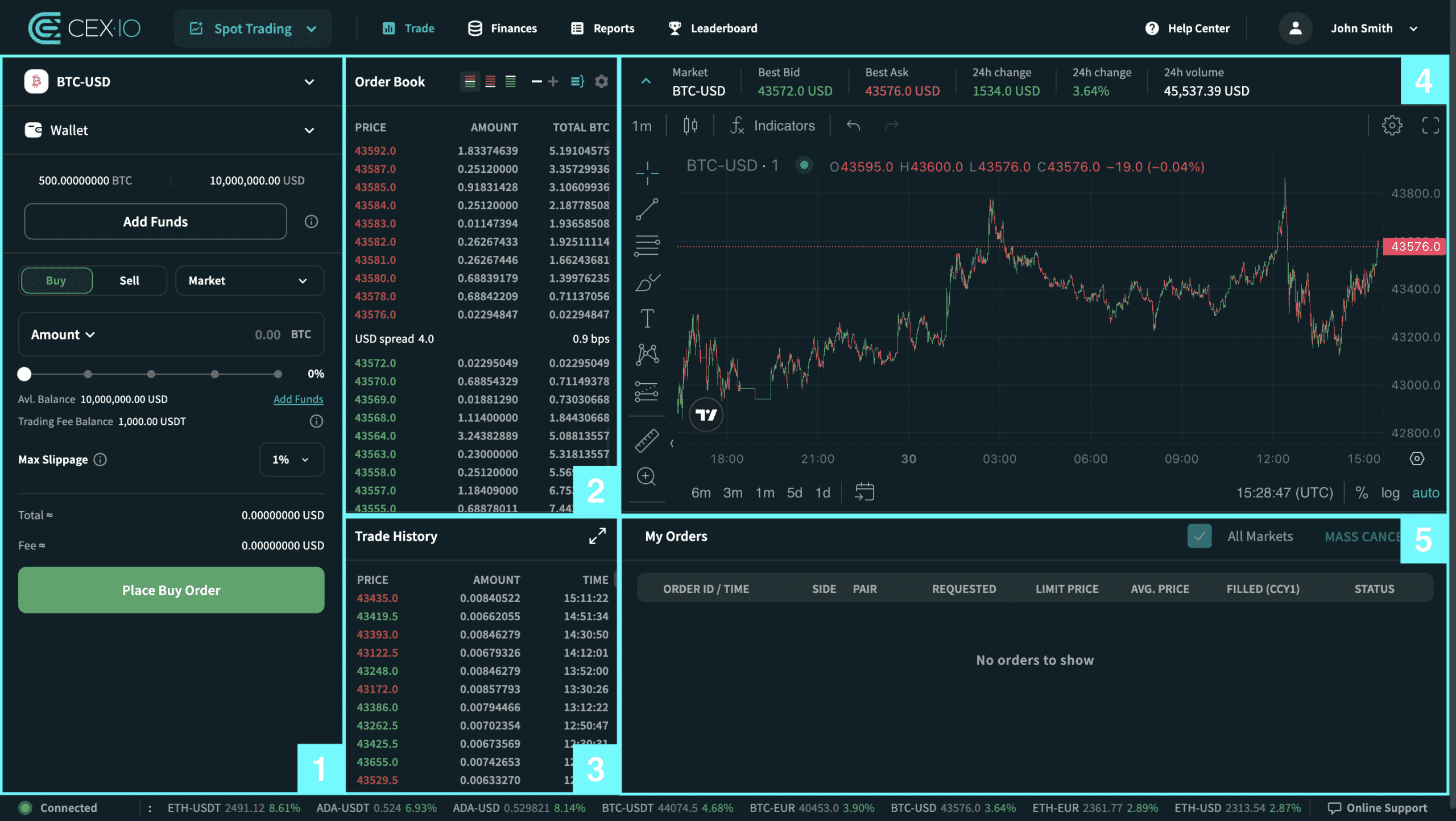This screenshot has width=1456, height=821.
Task: Open the prediction and measurement tools
Action: (x=647, y=391)
